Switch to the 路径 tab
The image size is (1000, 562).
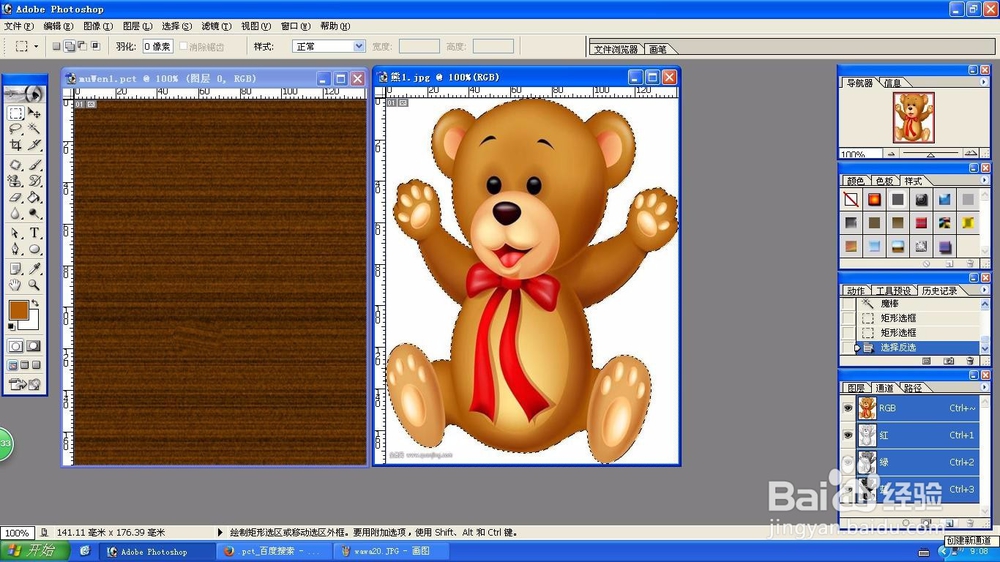pos(913,388)
